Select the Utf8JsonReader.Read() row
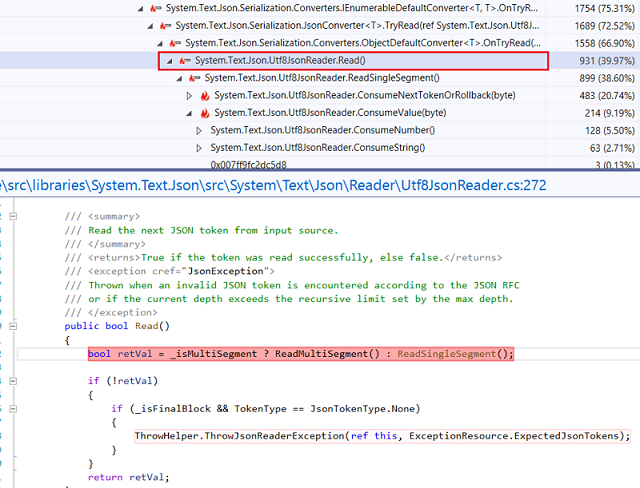640x488 pixels. [320, 61]
